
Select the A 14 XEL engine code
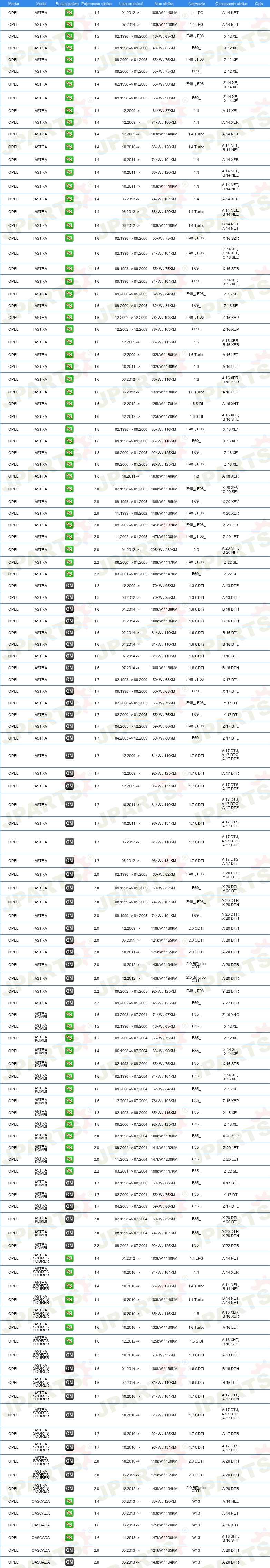click(231, 111)
